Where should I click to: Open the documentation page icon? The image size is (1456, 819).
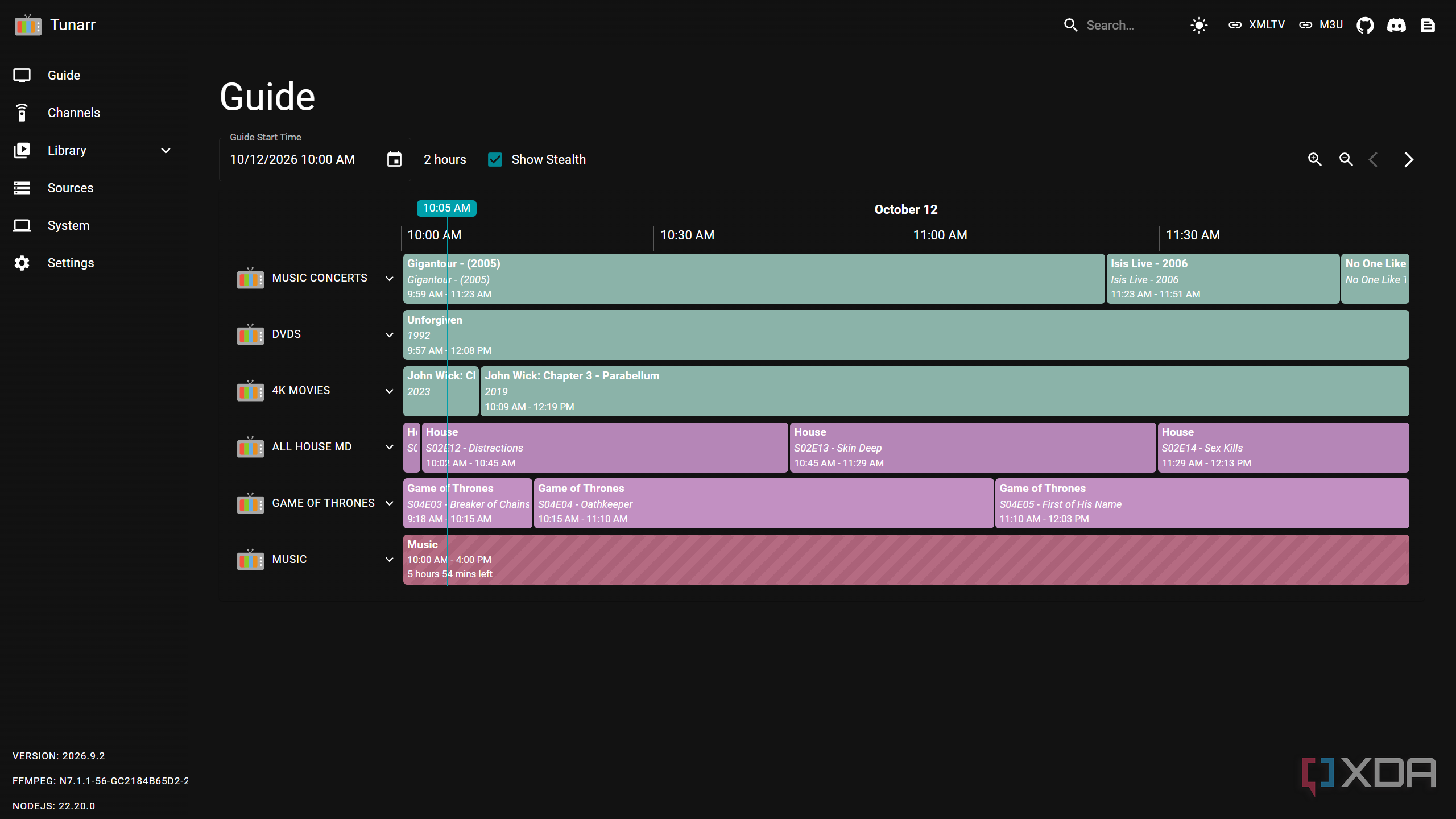1428,25
